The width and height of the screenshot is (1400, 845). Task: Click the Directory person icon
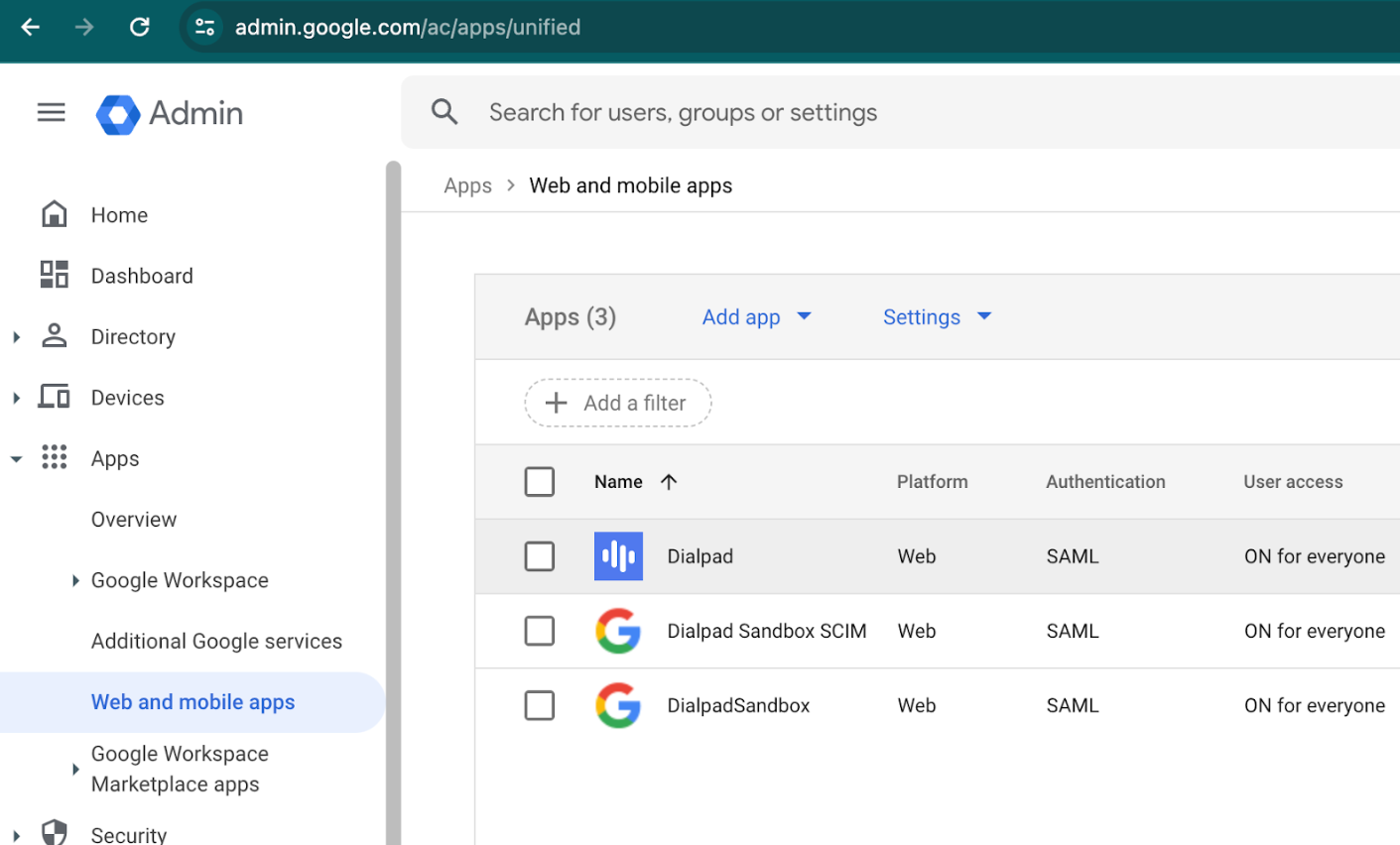[x=55, y=336]
